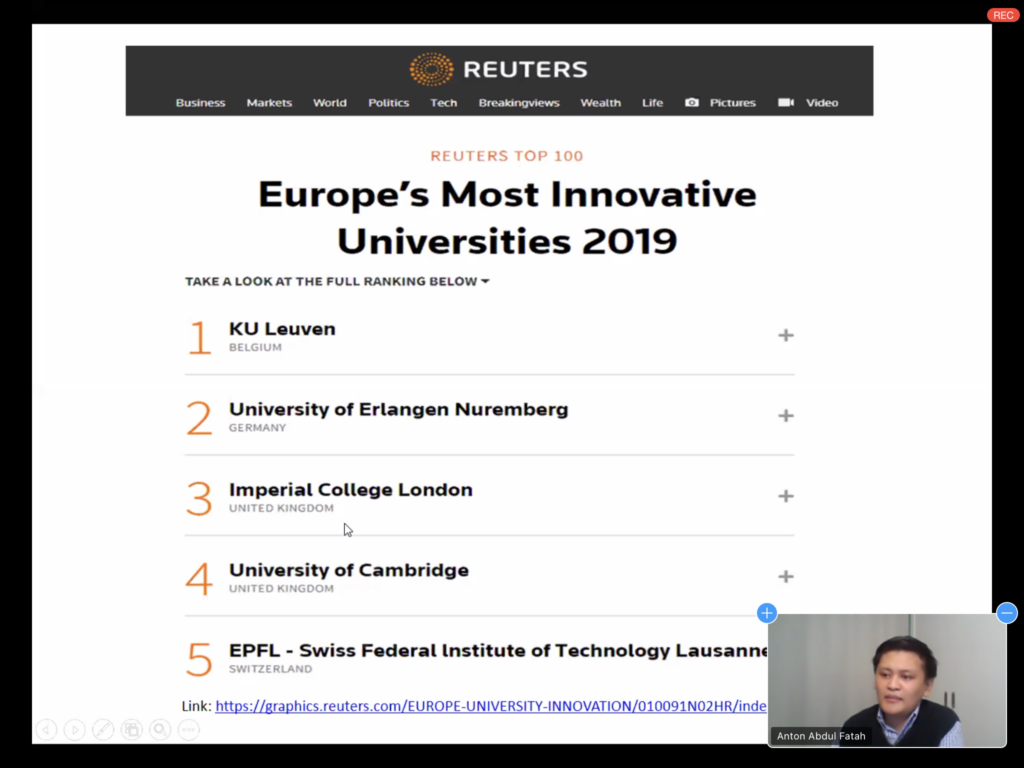Open more slideshow options

tap(189, 729)
